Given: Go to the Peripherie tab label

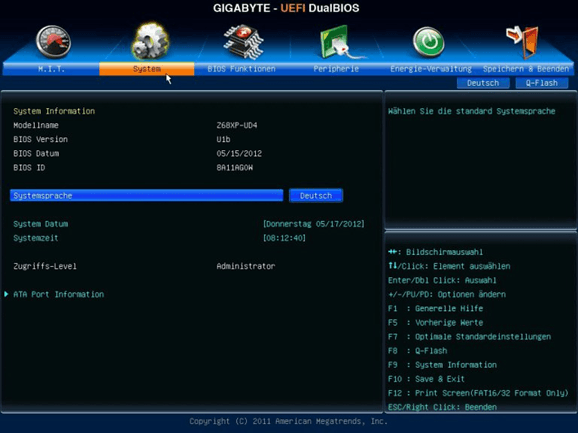Looking at the screenshot, I should (336, 69).
